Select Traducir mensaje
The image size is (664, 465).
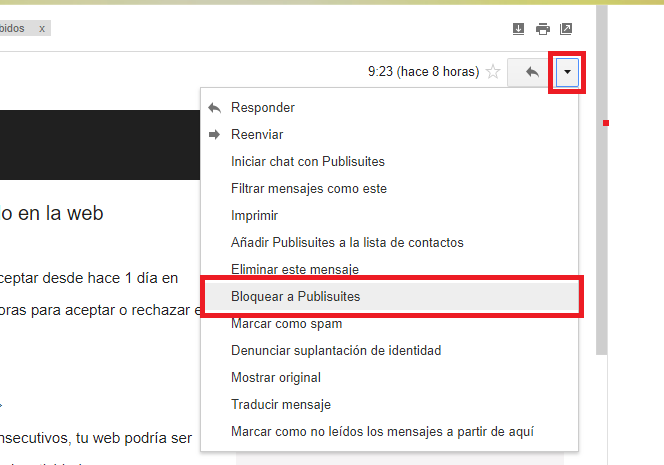tap(280, 405)
